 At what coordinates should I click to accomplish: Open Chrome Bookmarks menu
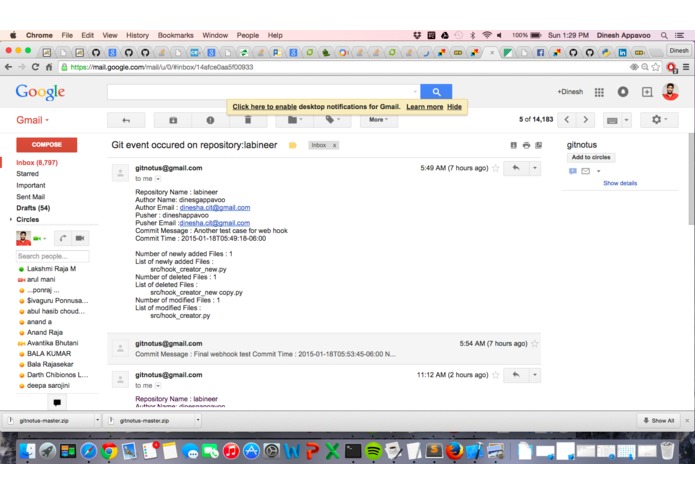coord(176,35)
